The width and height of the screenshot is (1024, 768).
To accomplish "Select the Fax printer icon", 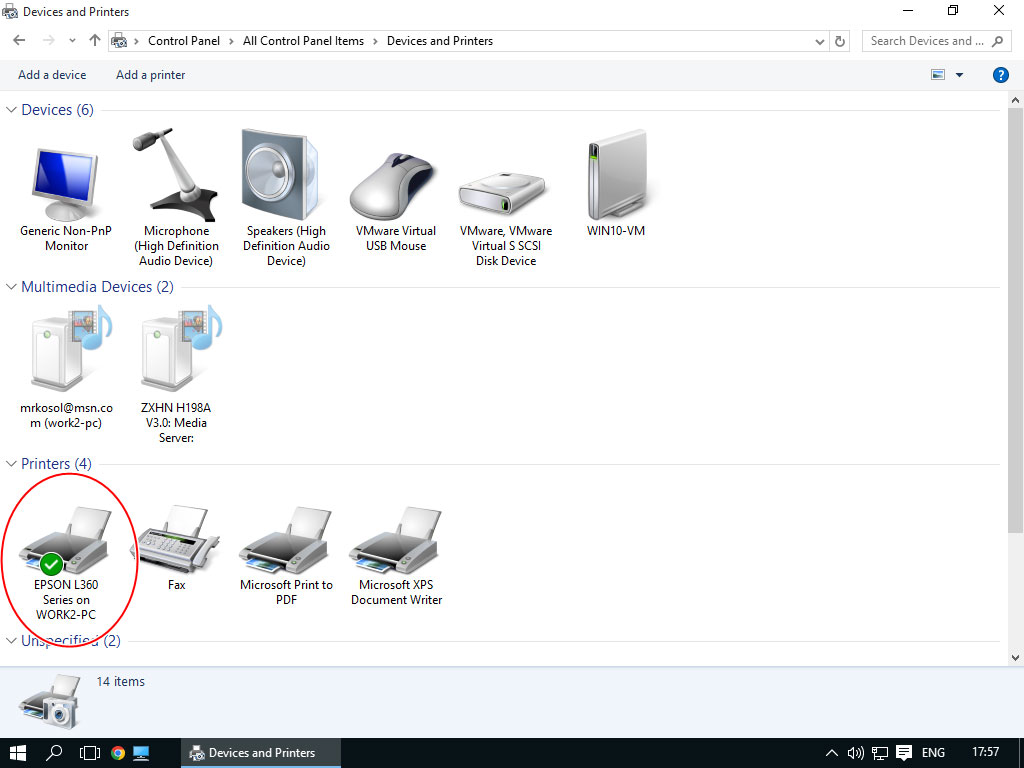I will (x=176, y=545).
